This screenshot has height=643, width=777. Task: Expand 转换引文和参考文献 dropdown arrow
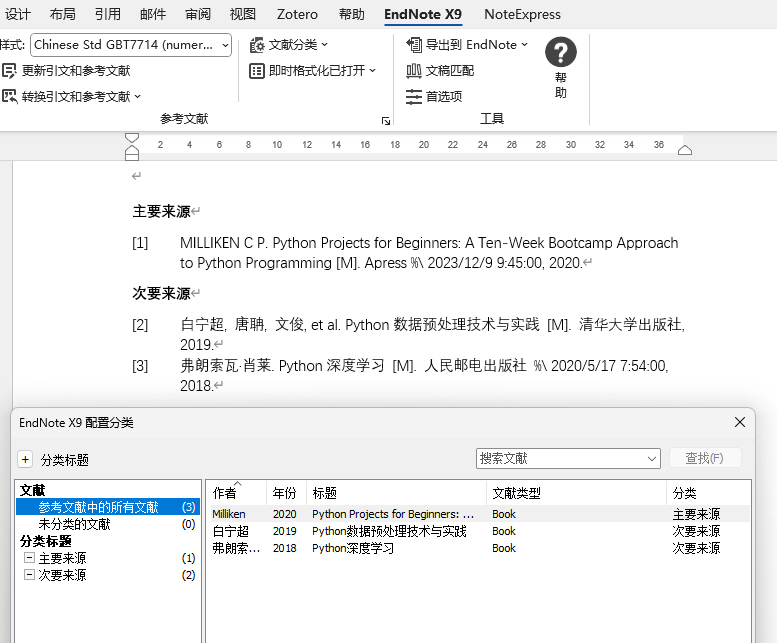[x=138, y=96]
